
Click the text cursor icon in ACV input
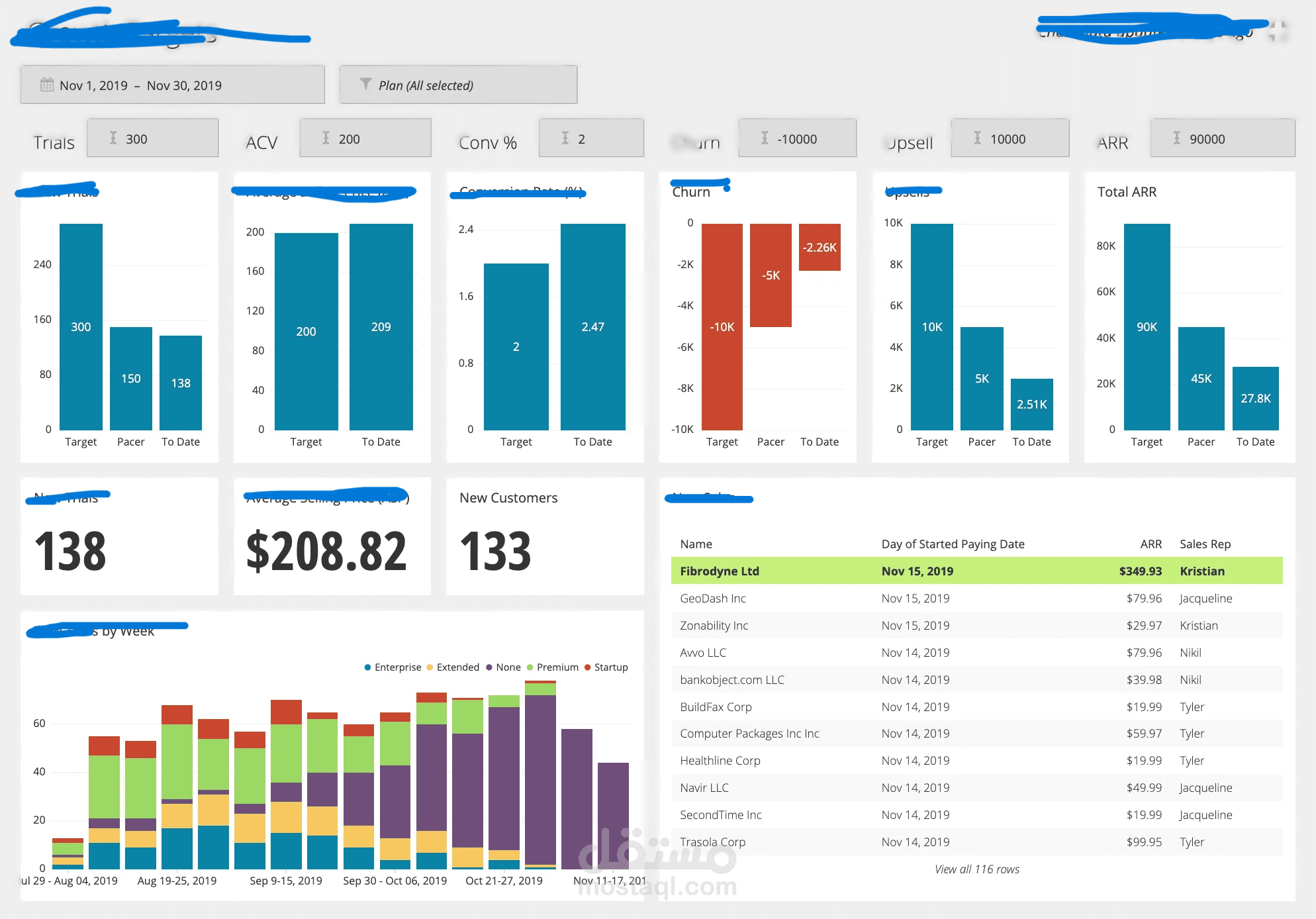326,138
